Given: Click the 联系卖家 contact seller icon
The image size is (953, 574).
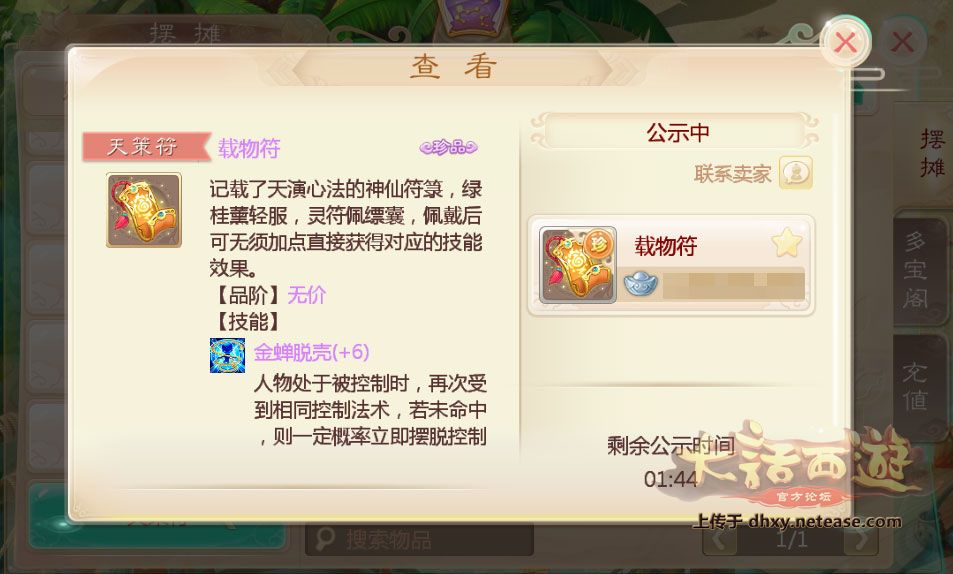Looking at the screenshot, I should 796,173.
